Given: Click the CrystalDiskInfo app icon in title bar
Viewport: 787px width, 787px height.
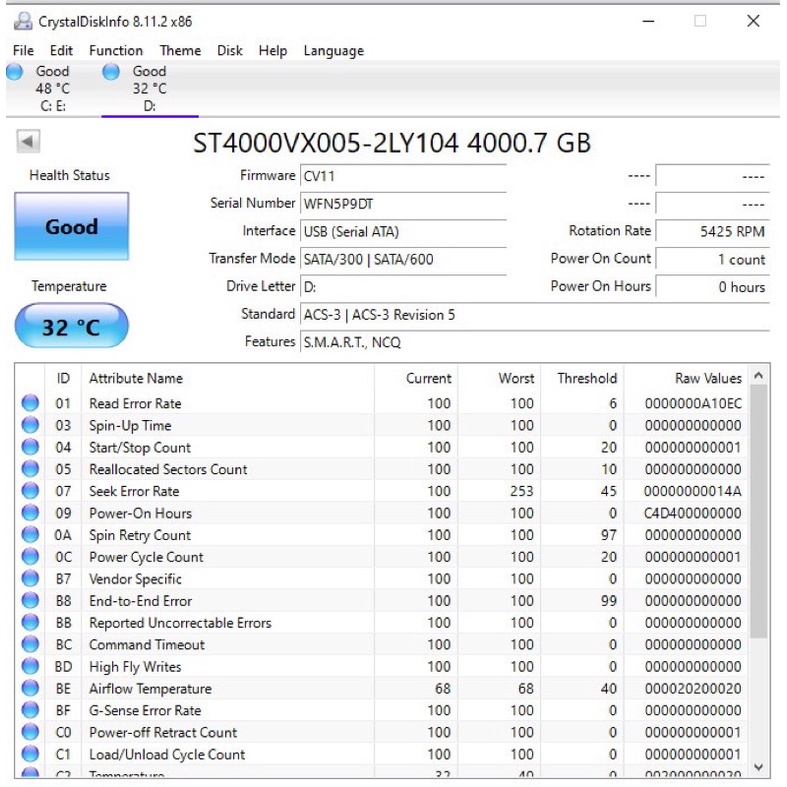Looking at the screenshot, I should tap(23, 21).
